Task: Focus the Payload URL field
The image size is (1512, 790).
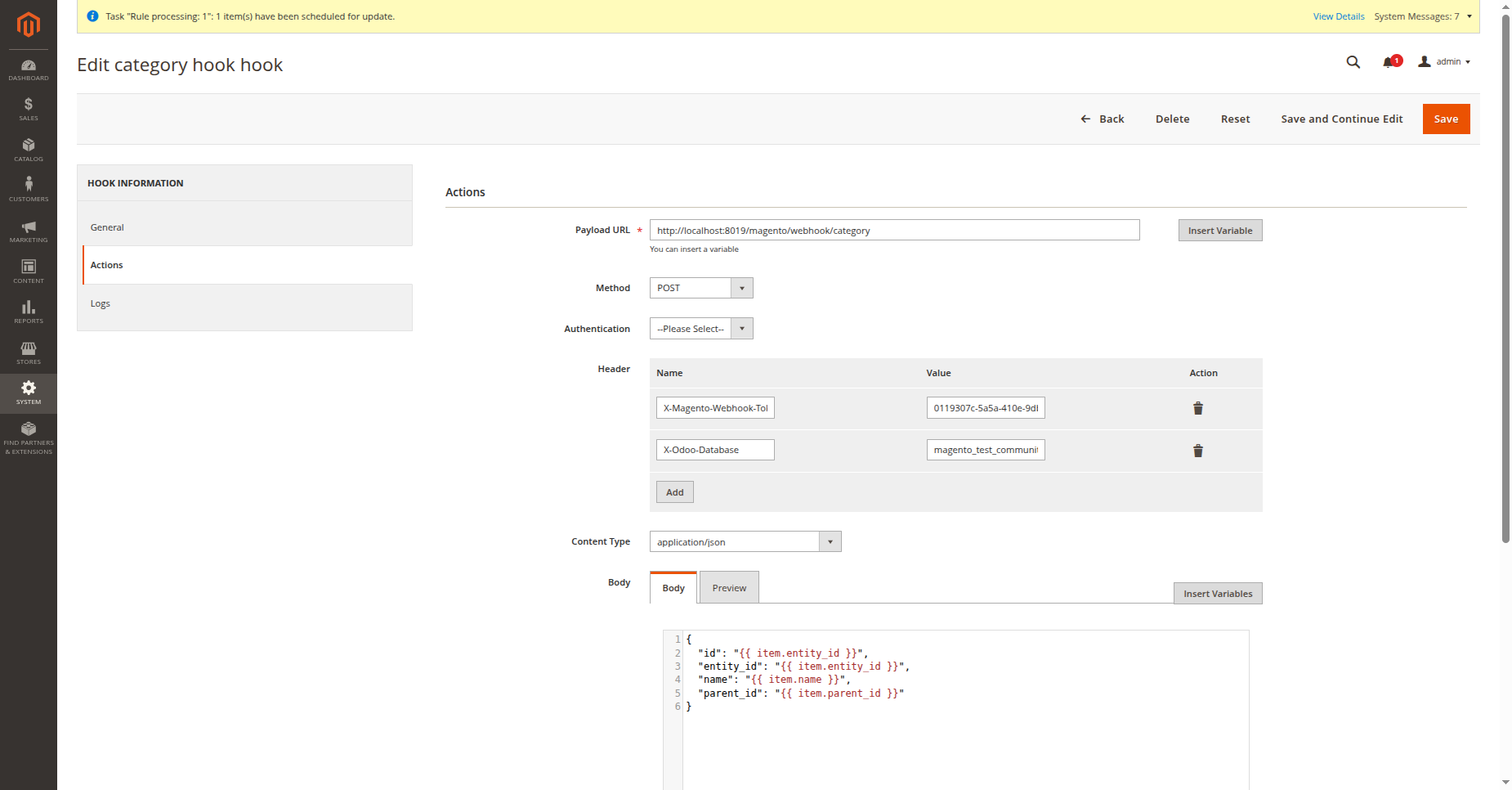Action: (x=895, y=230)
